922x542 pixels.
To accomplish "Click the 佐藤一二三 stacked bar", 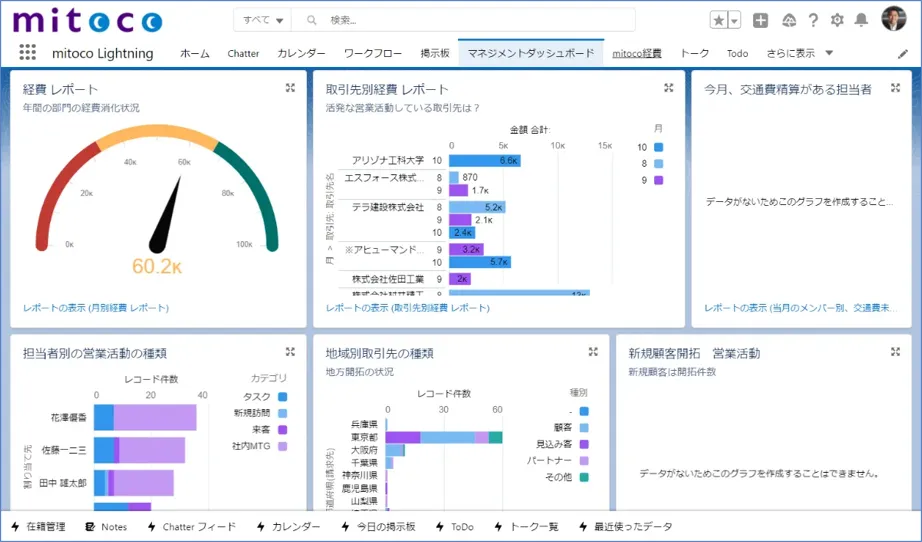I will point(139,450).
